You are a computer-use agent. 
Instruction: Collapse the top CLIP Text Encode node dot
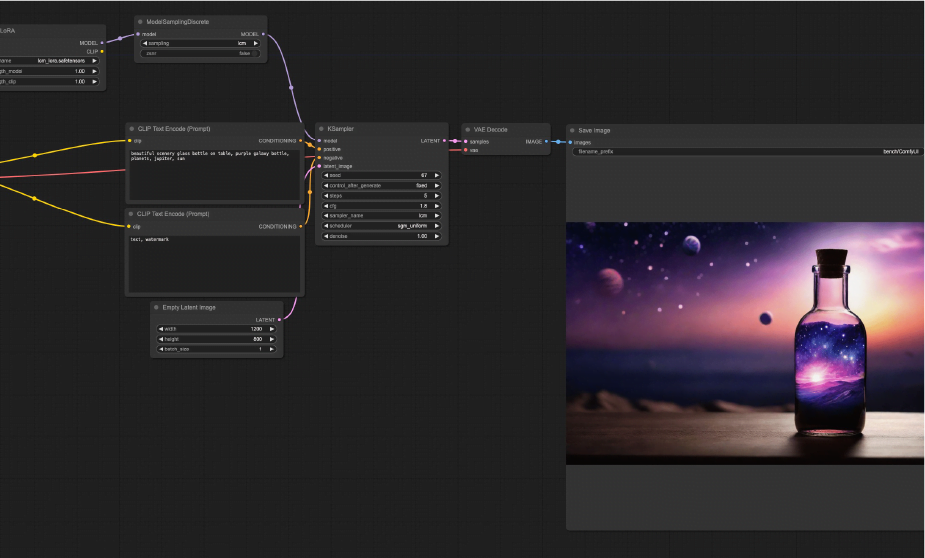coord(131,129)
